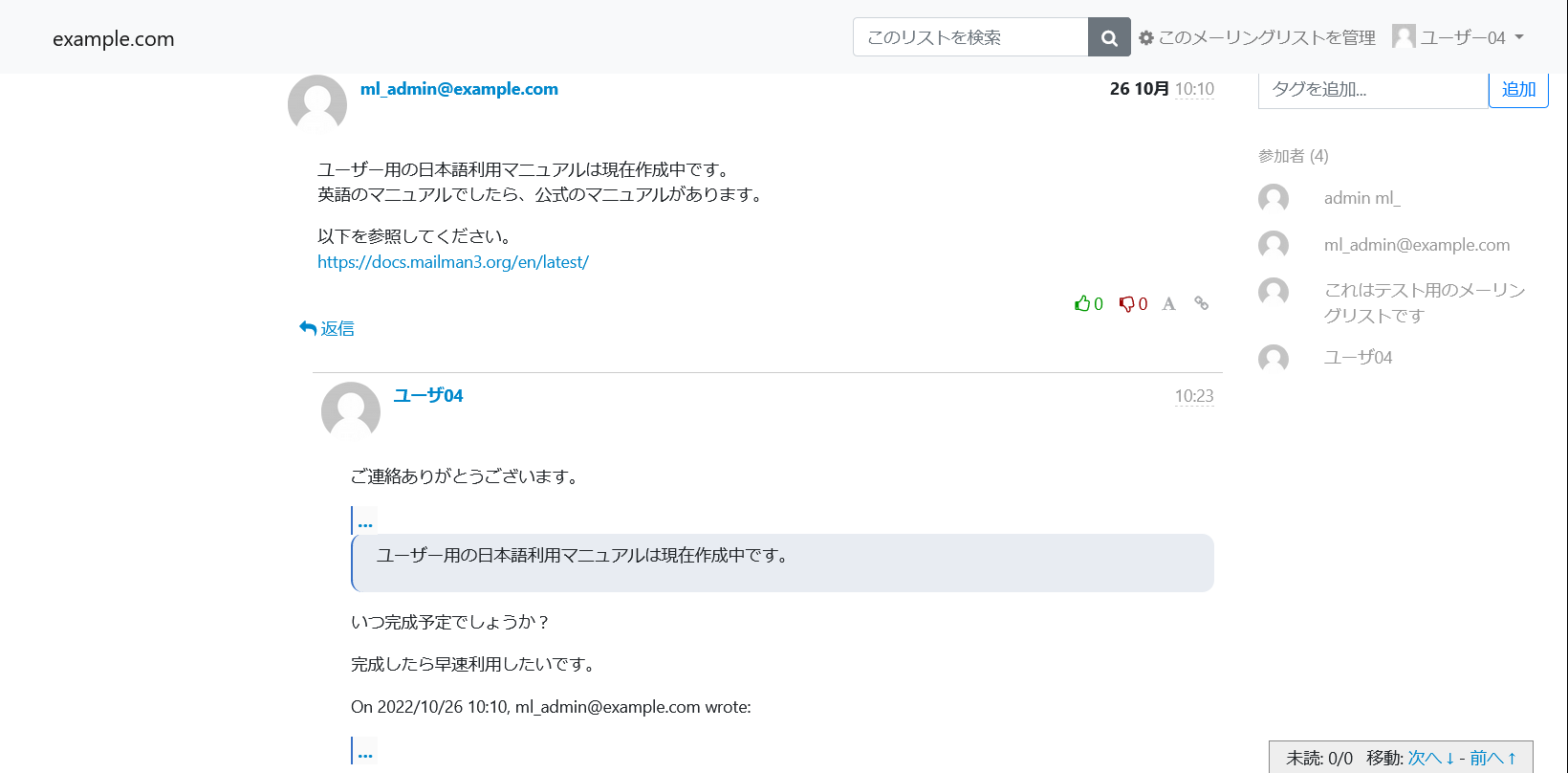
Task: Click the 10:10 timestamp
Action: click(1194, 89)
